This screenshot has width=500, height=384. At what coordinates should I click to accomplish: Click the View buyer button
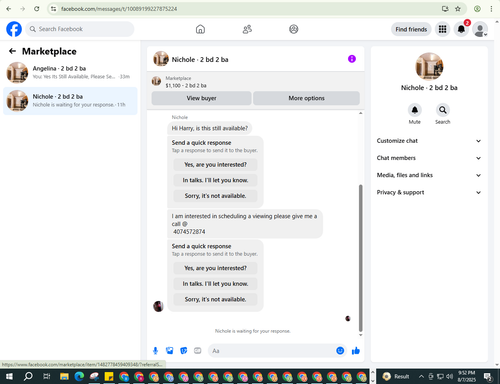click(x=201, y=98)
